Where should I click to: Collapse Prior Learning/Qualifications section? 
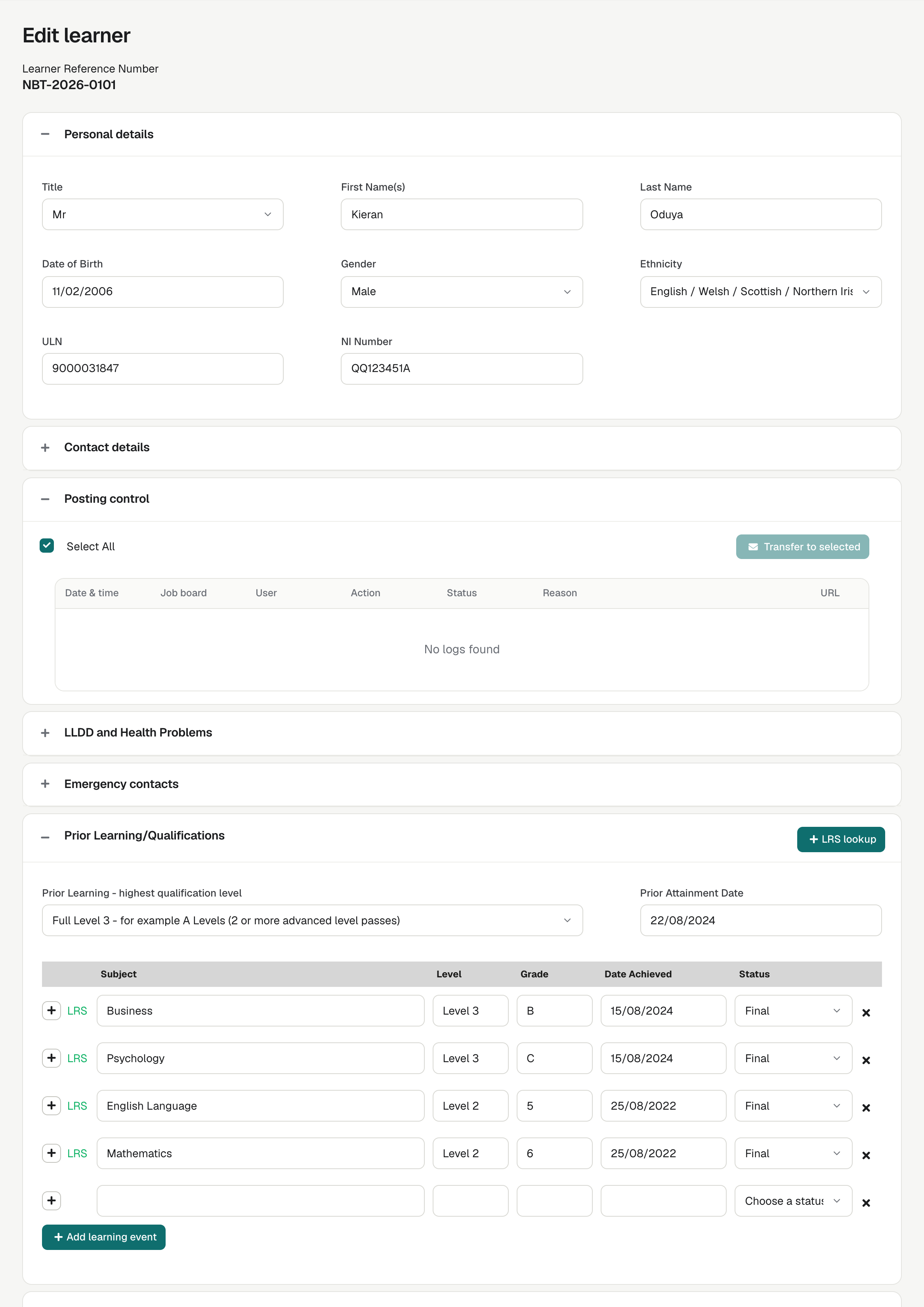click(45, 837)
